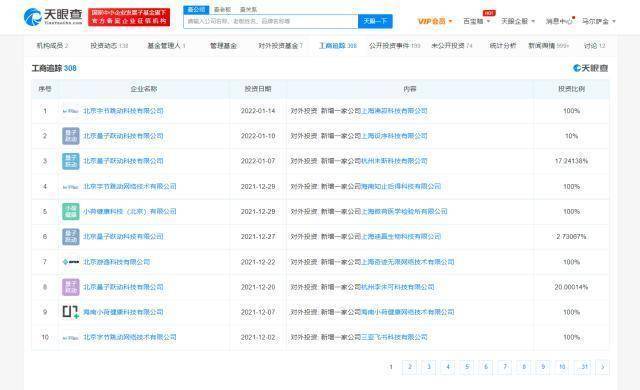Viewport: 640px width, 390px height.
Task: Click the ByteDance logo in row 10
Action: 71,338
